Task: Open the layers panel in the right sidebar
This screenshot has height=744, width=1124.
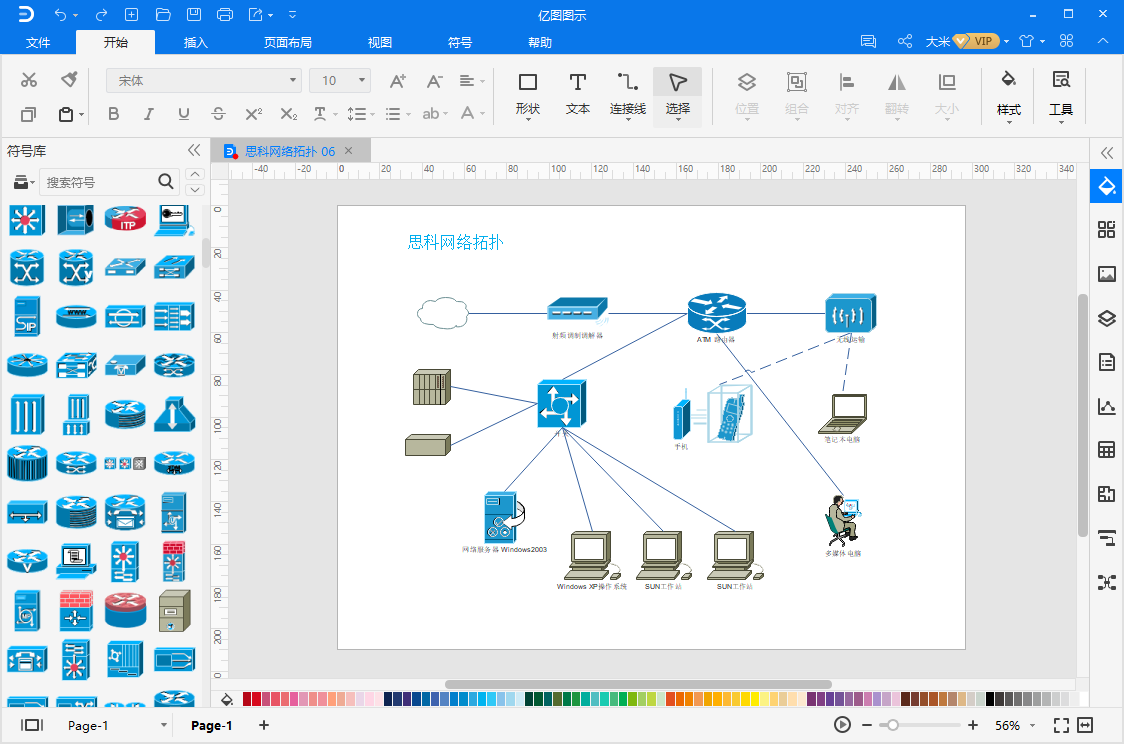Action: [1107, 318]
